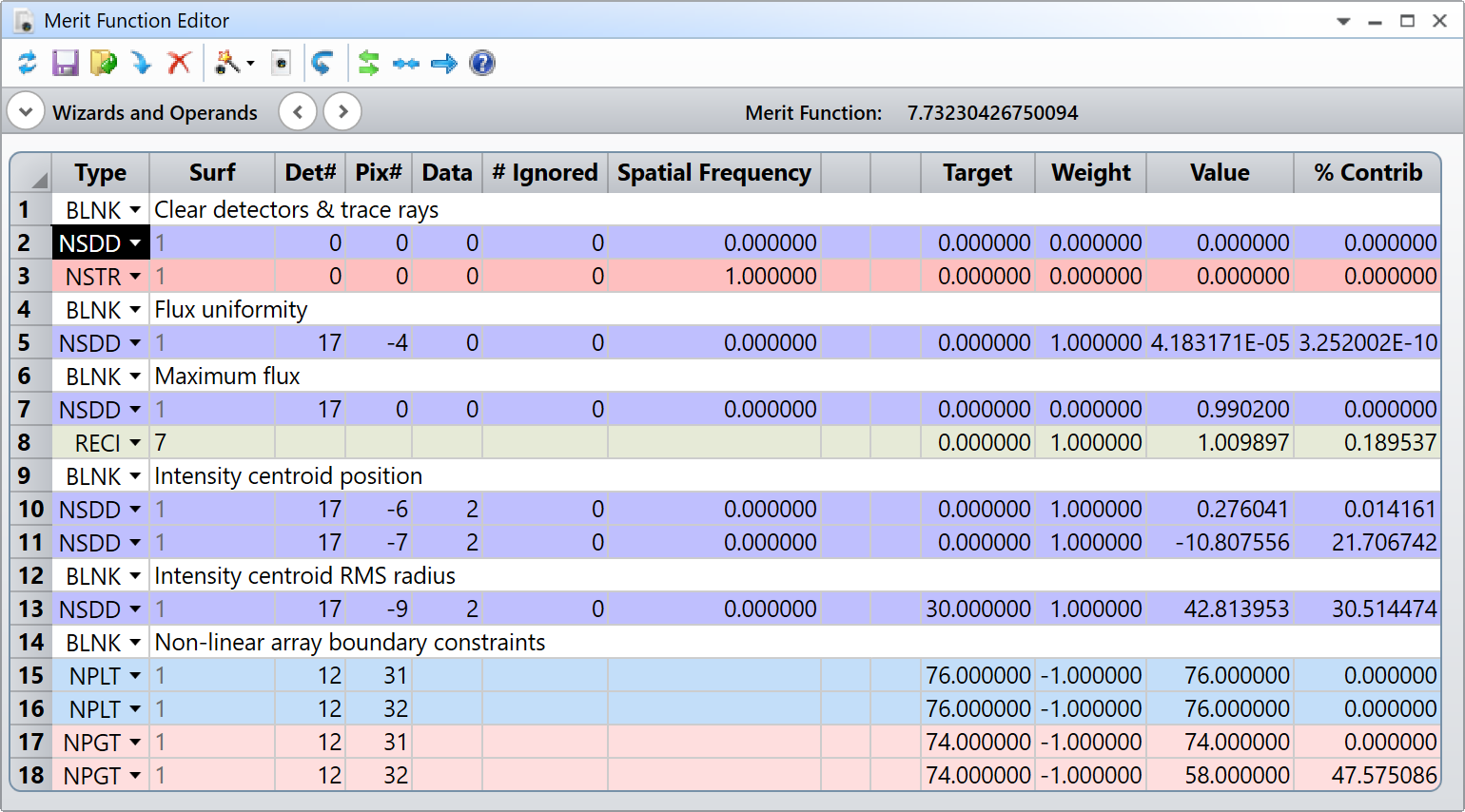
Task: Expand the Wizards and Operands section
Action: point(26,112)
